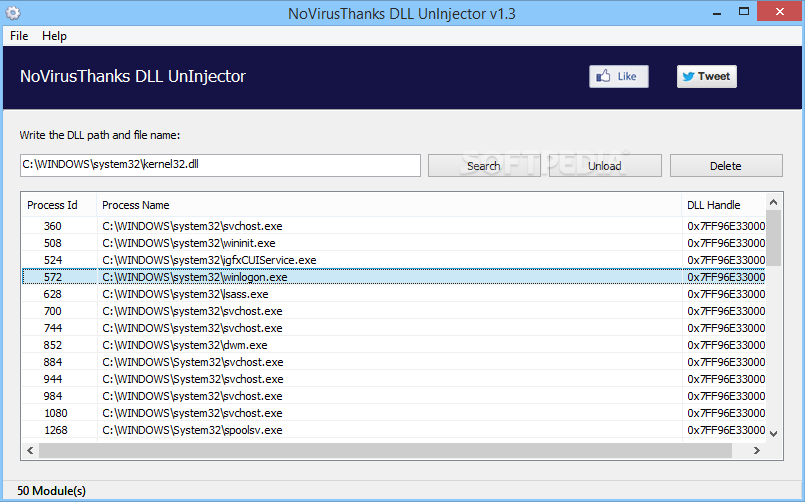The image size is (805, 502).
Task: Select the winlogon.exe process row
Action: [393, 277]
